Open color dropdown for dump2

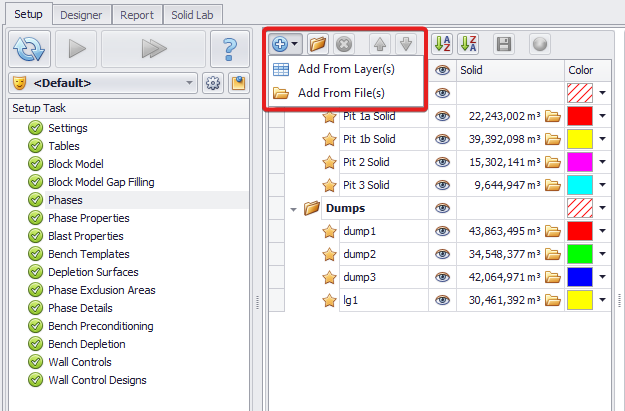point(602,254)
